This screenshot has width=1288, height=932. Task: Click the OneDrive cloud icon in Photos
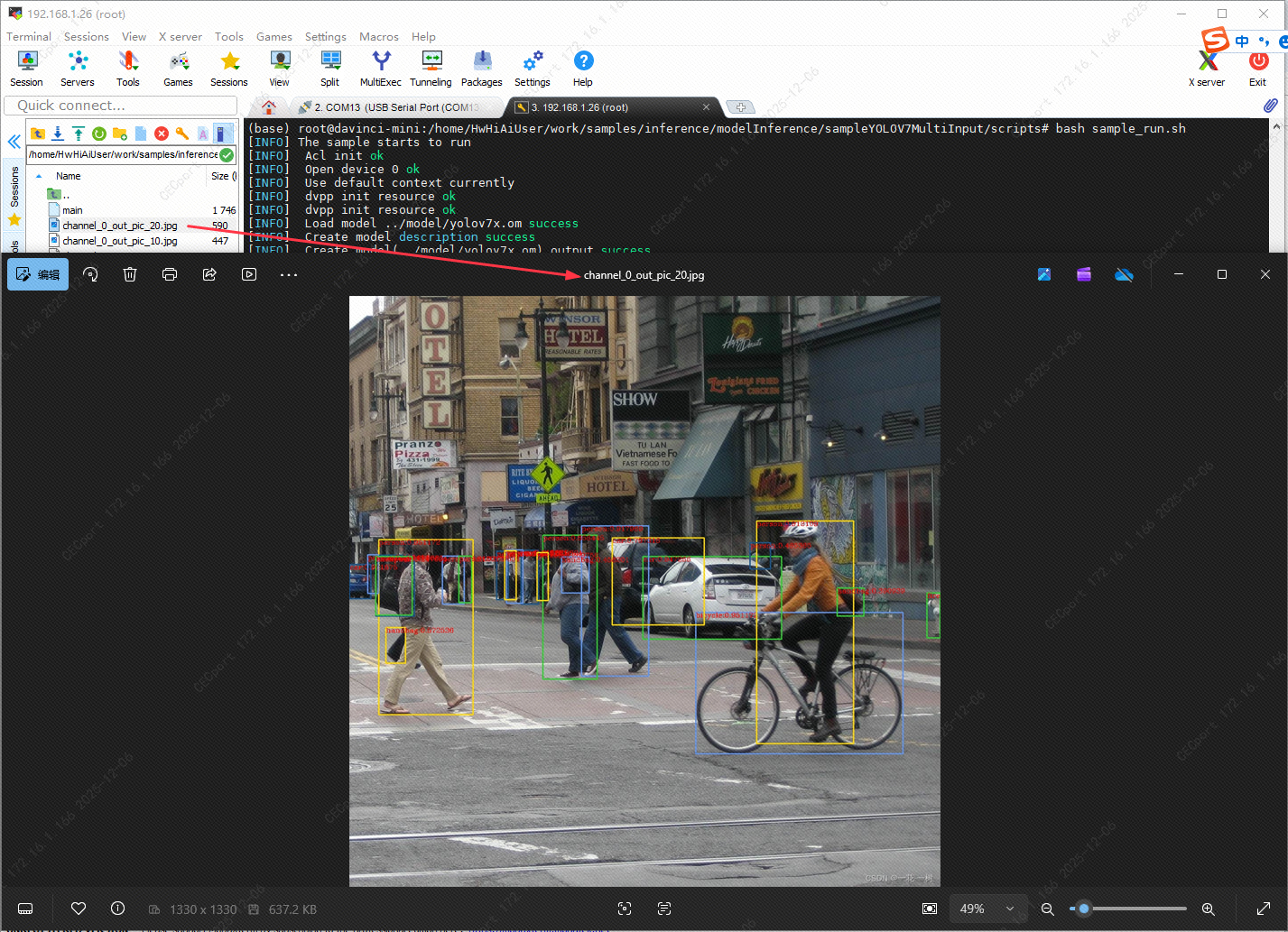coord(1124,274)
